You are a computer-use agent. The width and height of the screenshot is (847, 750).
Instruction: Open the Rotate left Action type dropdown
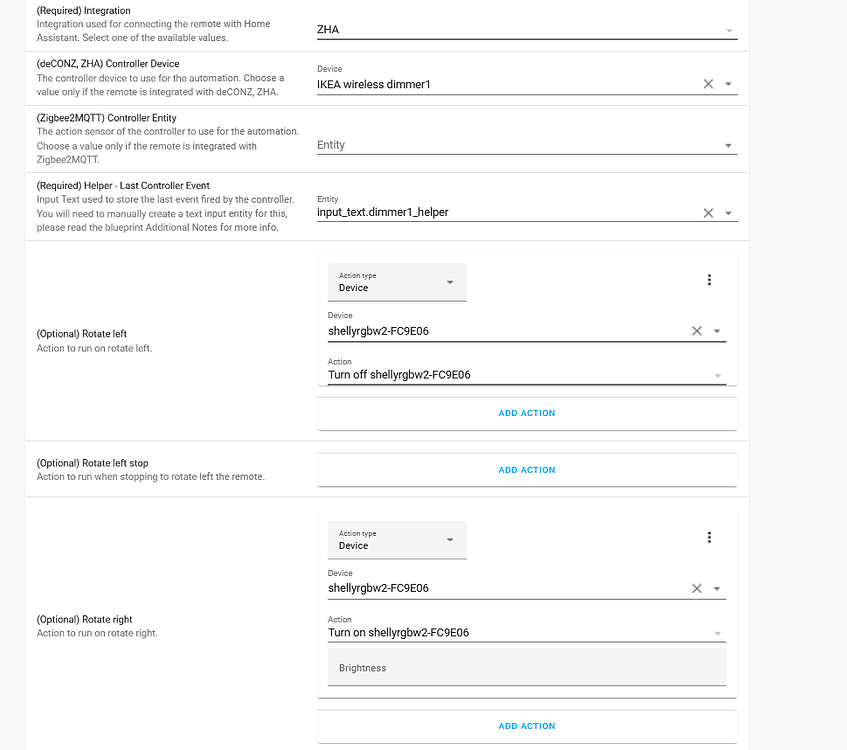tap(397, 282)
